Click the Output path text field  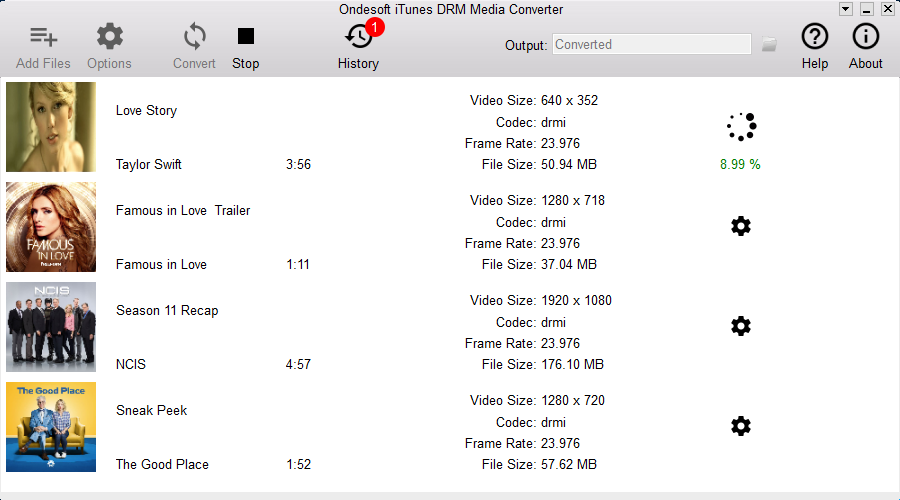[x=651, y=44]
